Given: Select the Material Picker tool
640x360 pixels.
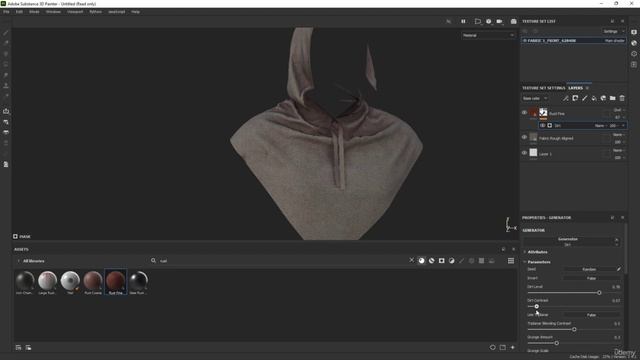Looking at the screenshot, I should [6, 96].
